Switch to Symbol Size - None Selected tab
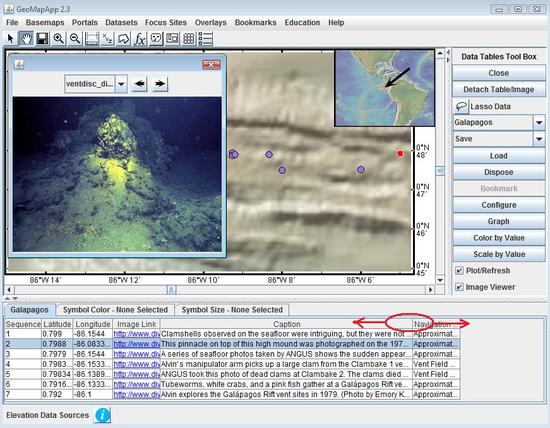Viewport: 550px width, 428px height. (x=232, y=310)
